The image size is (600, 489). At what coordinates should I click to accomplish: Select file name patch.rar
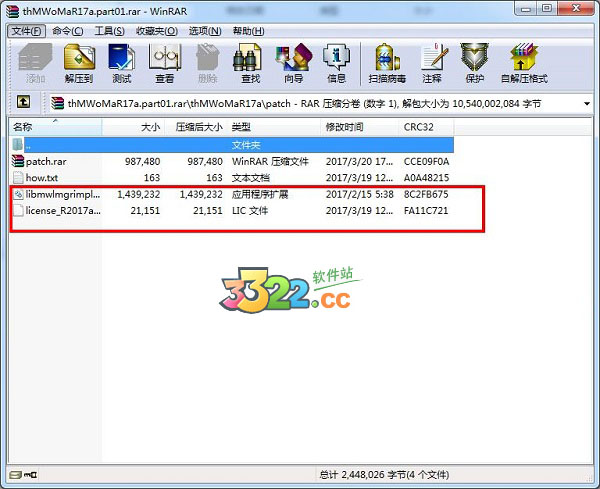pyautogui.click(x=46, y=161)
